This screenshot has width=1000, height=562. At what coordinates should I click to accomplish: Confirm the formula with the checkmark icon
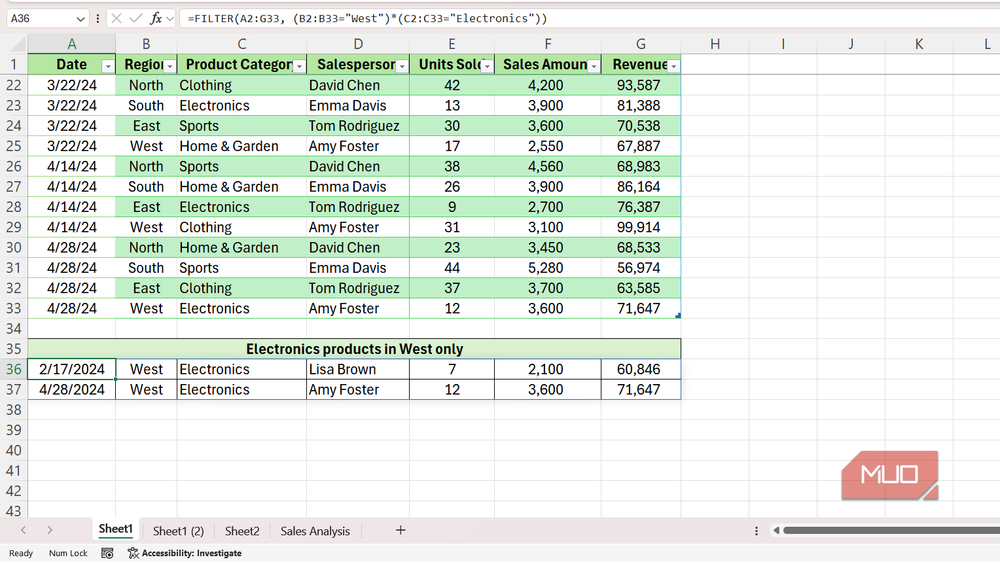coord(135,18)
